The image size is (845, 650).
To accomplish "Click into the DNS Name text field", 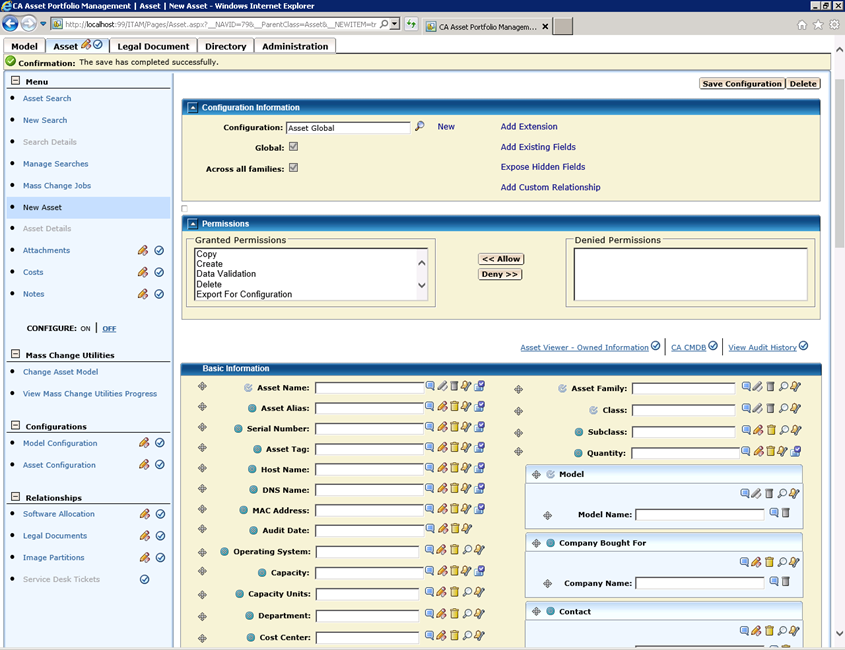I will (x=367, y=490).
